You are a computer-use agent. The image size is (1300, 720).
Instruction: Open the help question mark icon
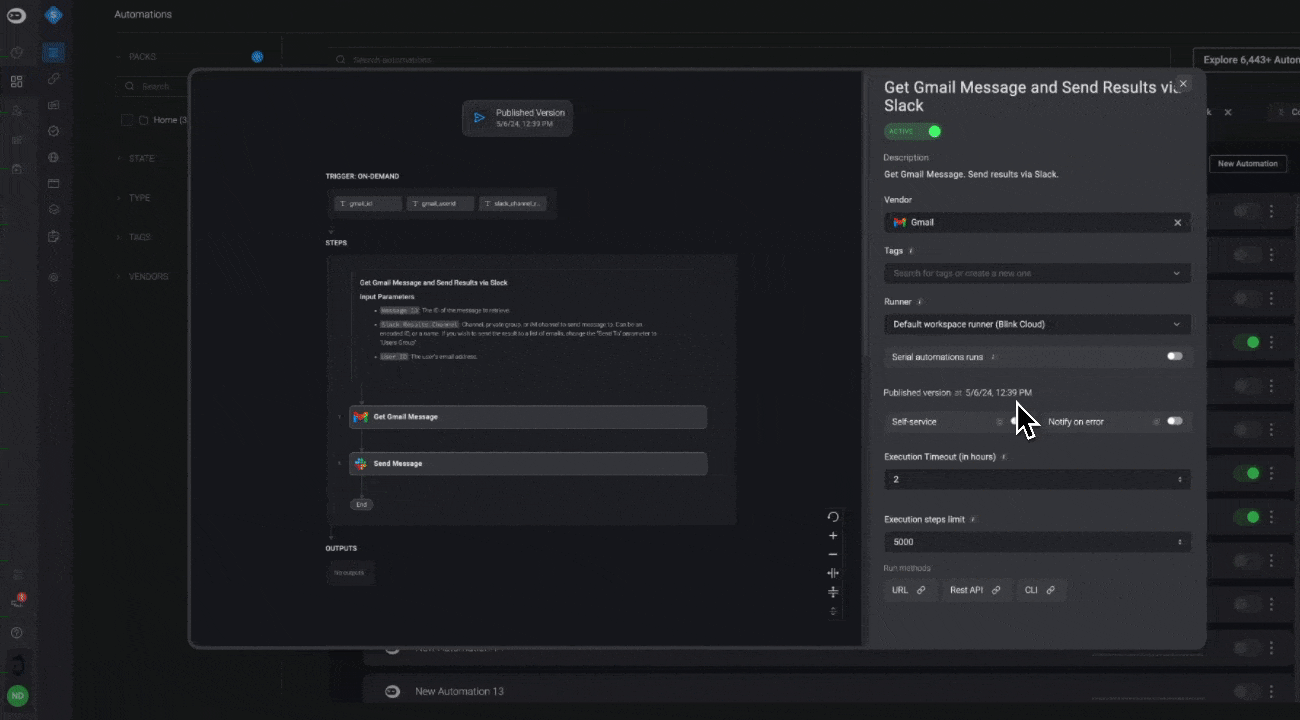[x=16, y=633]
